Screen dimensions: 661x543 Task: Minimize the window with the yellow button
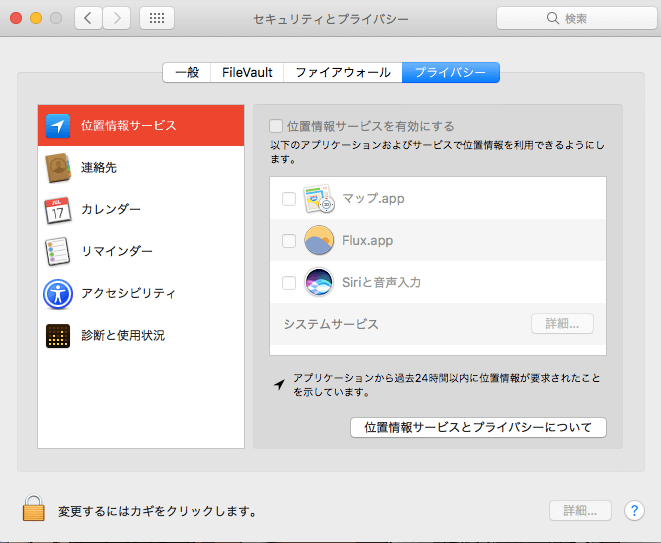coord(36,18)
